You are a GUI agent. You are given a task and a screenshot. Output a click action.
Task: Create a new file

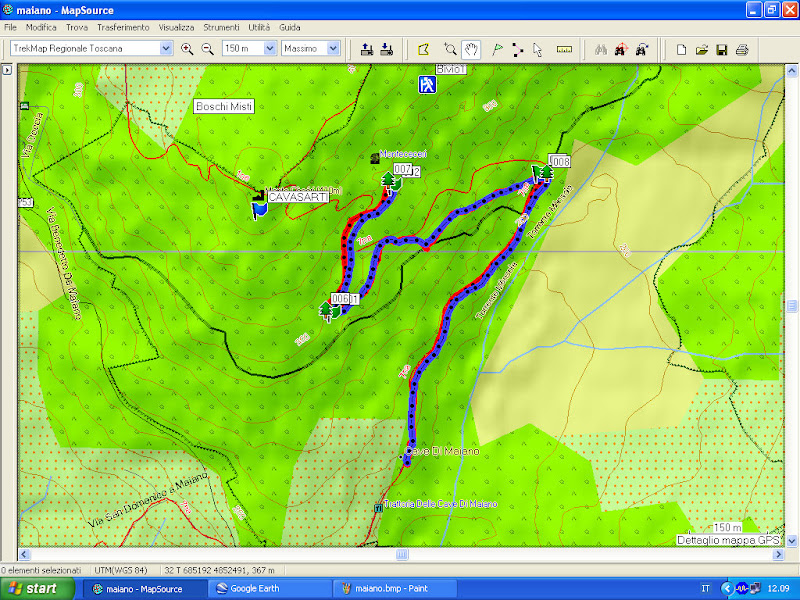click(x=681, y=49)
